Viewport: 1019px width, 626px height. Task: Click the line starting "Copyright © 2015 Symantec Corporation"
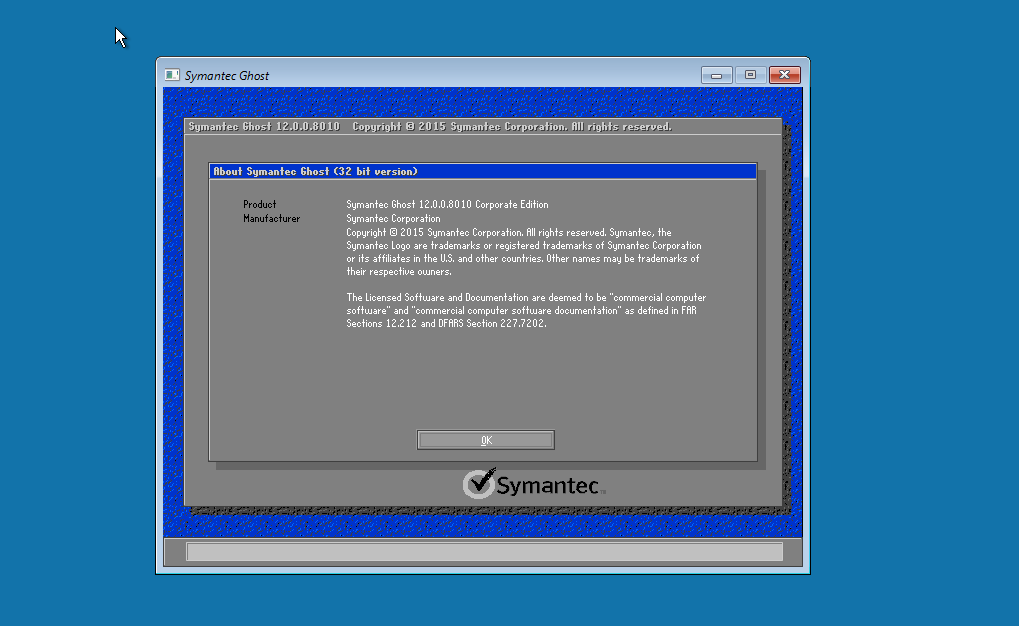[x=509, y=232]
